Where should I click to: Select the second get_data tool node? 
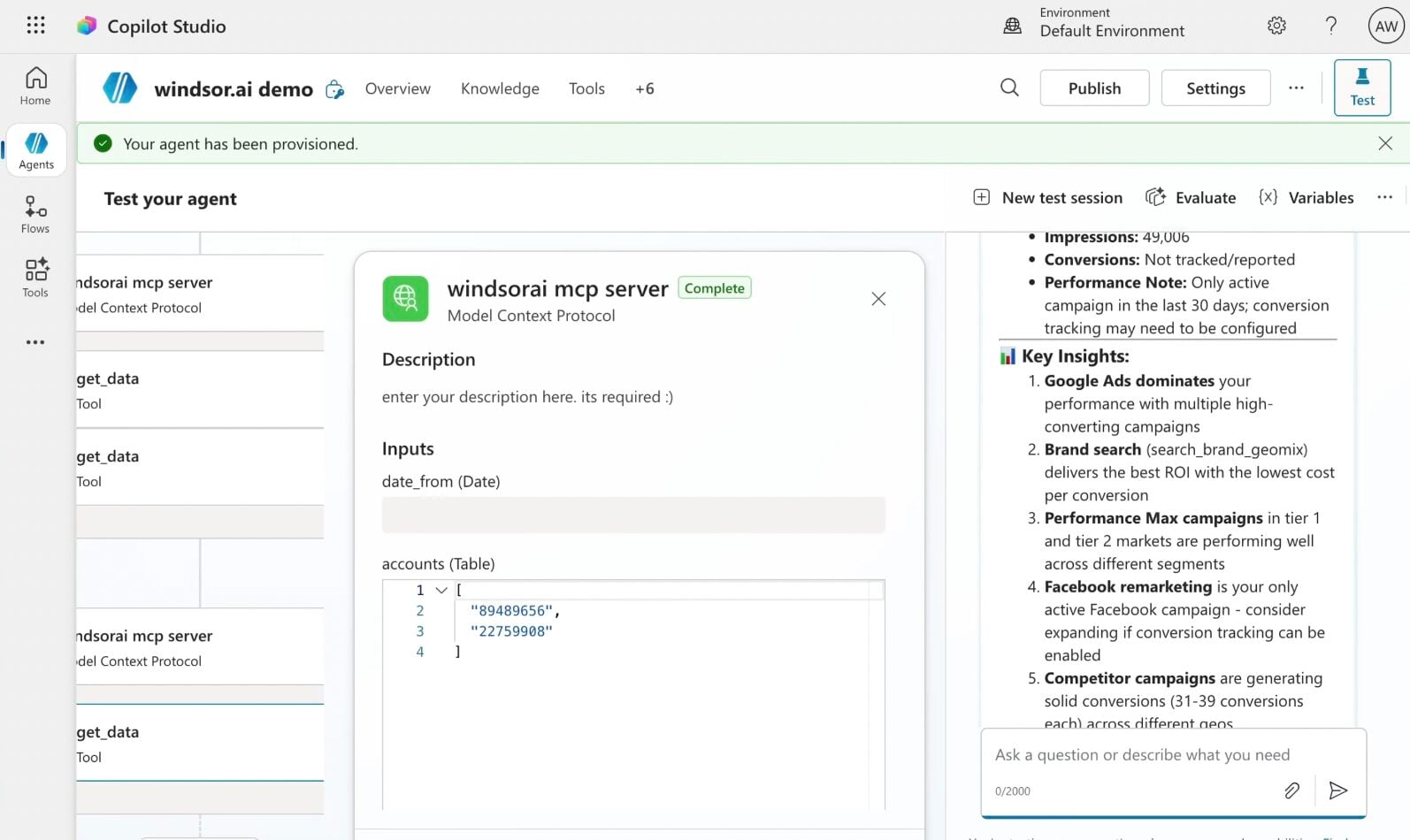click(200, 468)
